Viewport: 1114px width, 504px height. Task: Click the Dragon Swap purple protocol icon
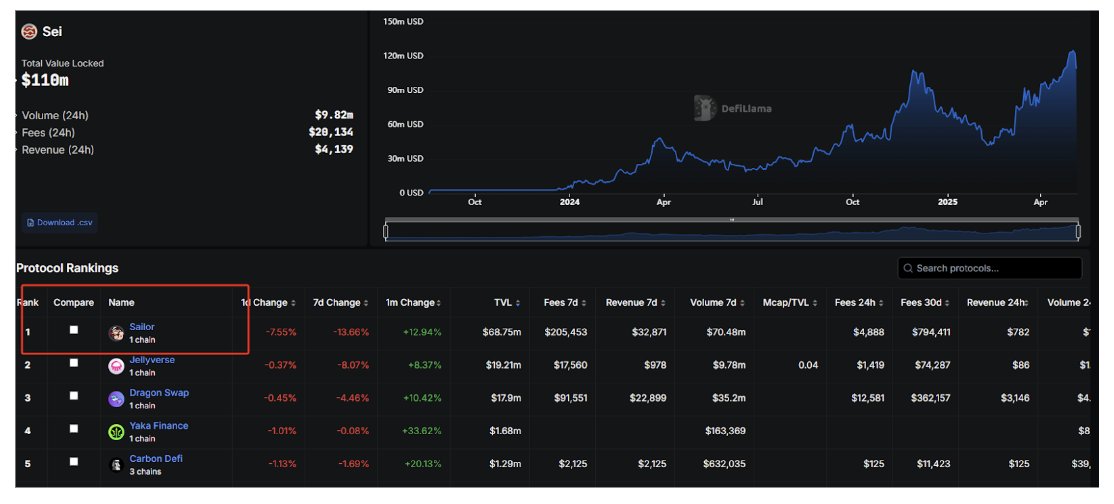pyautogui.click(x=117, y=399)
